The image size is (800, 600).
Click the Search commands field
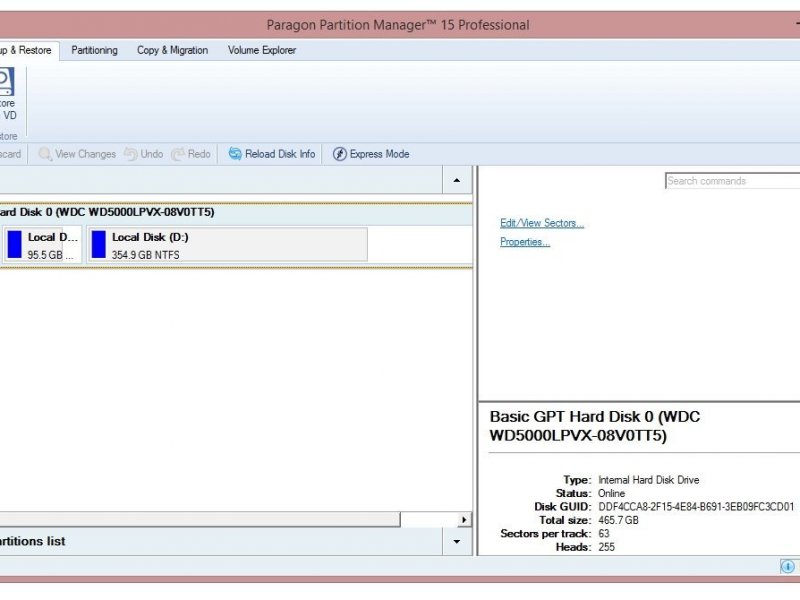click(733, 181)
